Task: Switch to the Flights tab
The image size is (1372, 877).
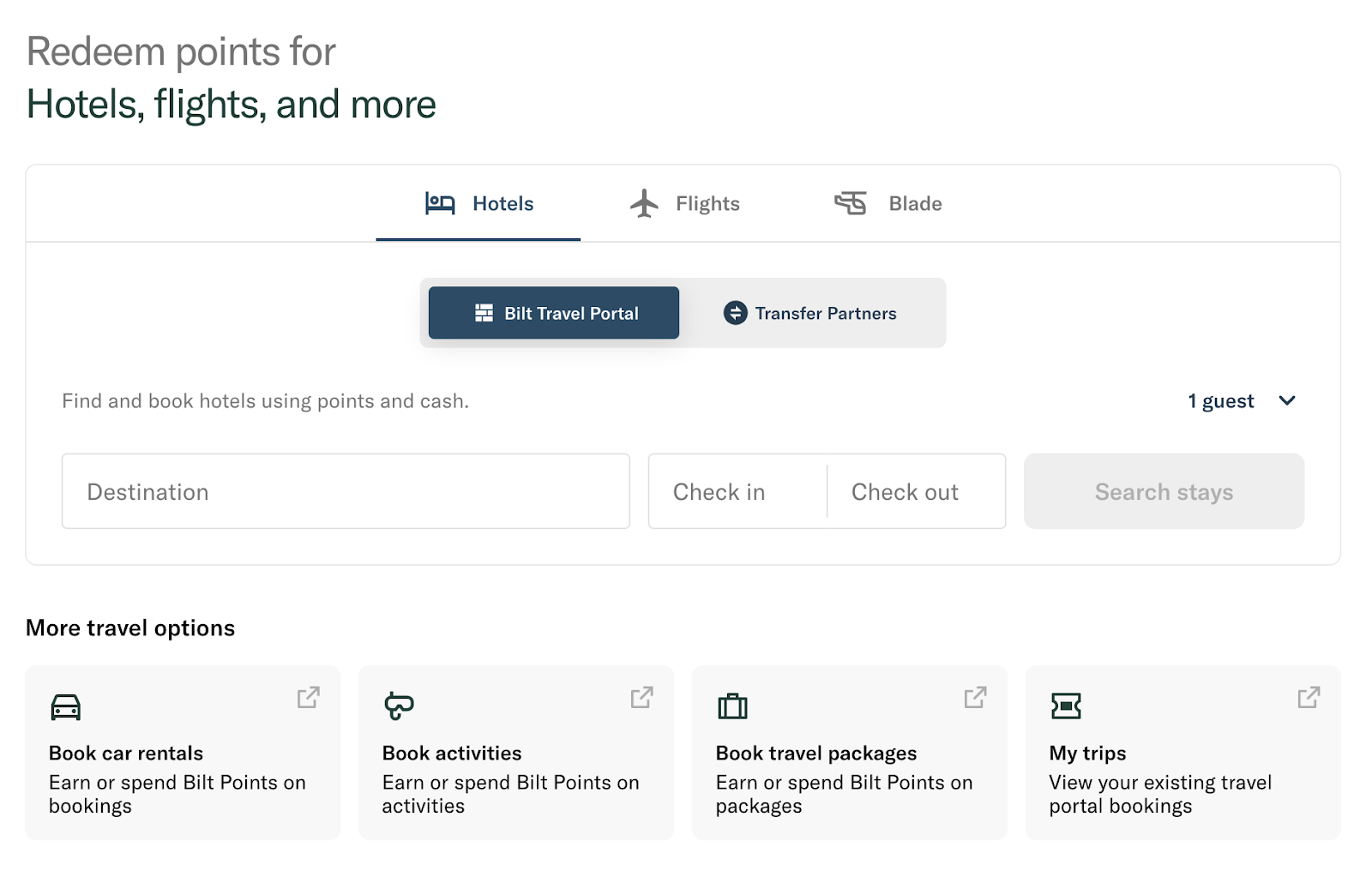Action: (684, 204)
